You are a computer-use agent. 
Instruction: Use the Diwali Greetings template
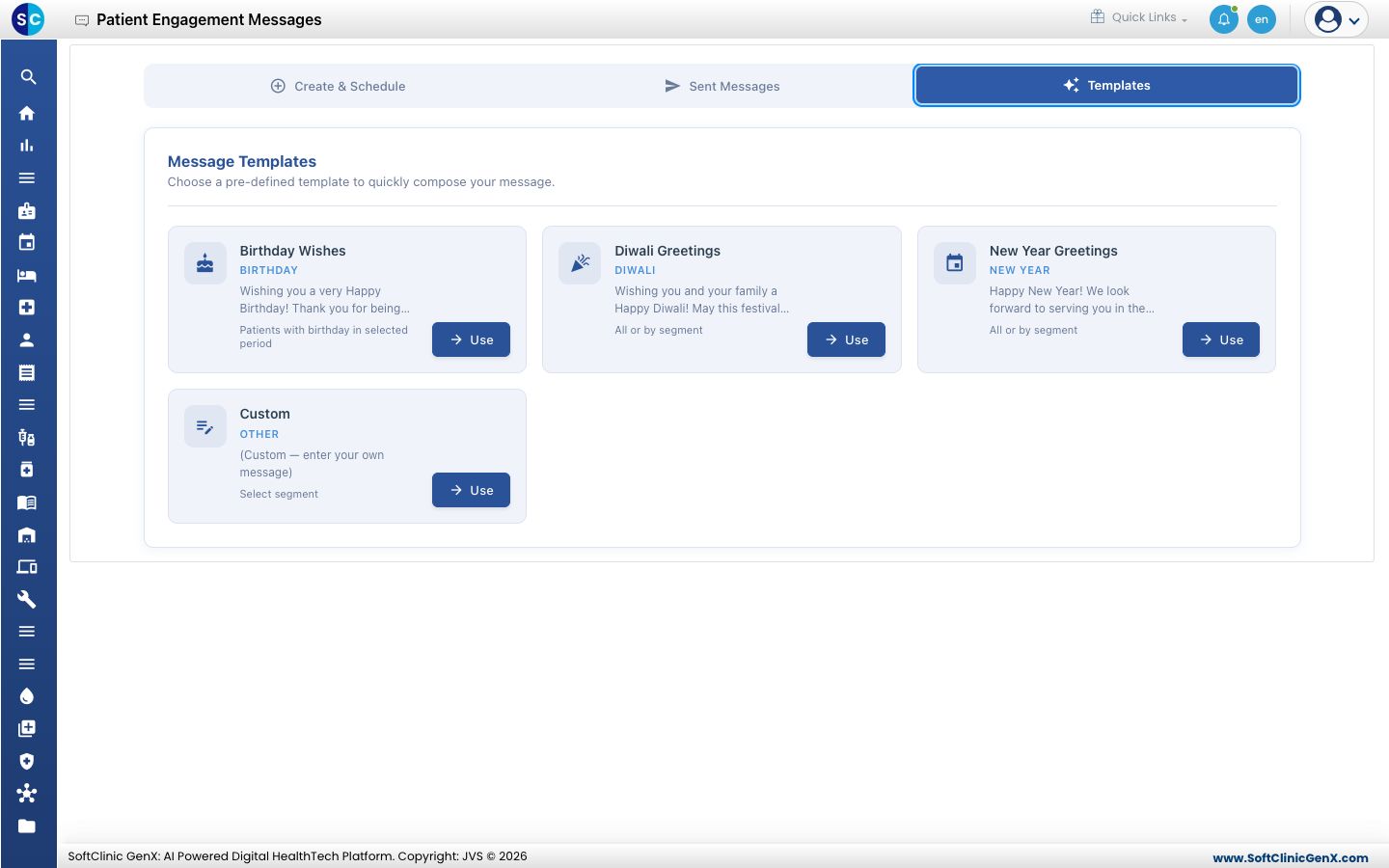(x=846, y=339)
